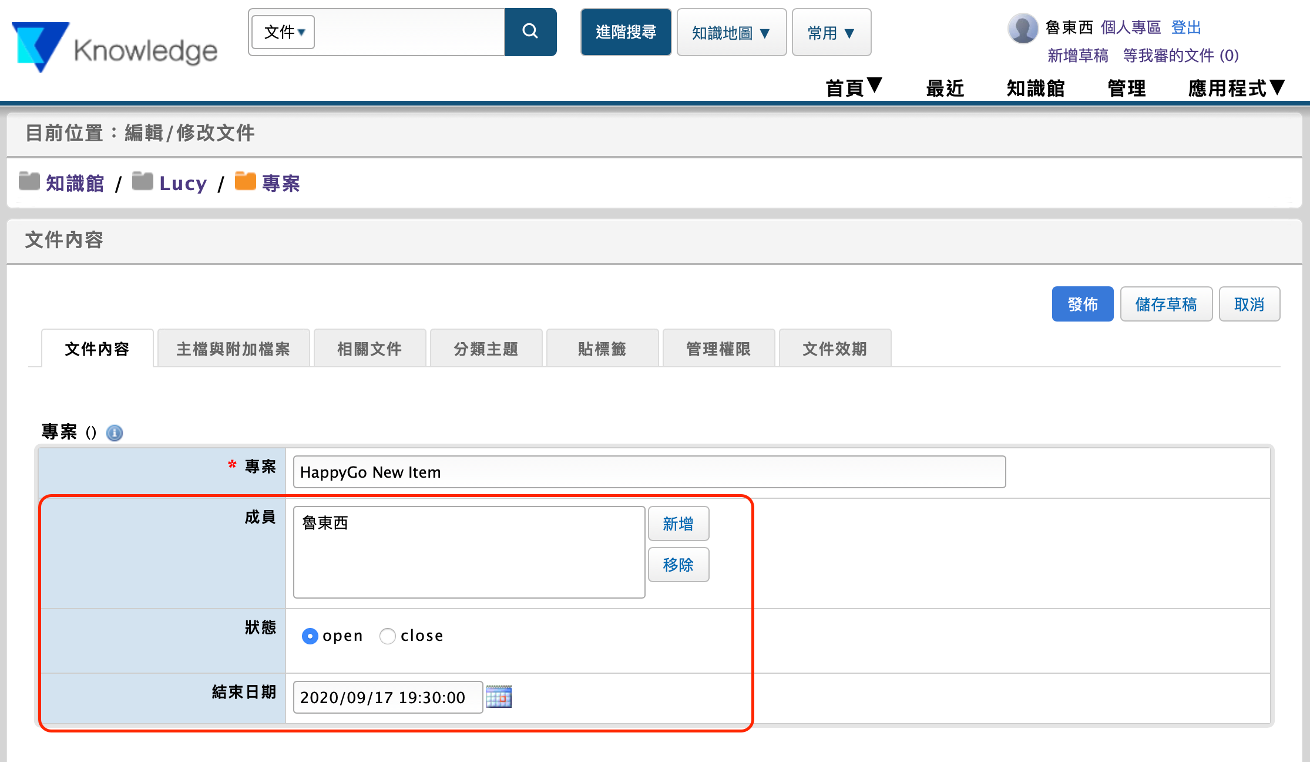1310x762 pixels.
Task: Switch to the 管理權限 tab
Action: 717,349
